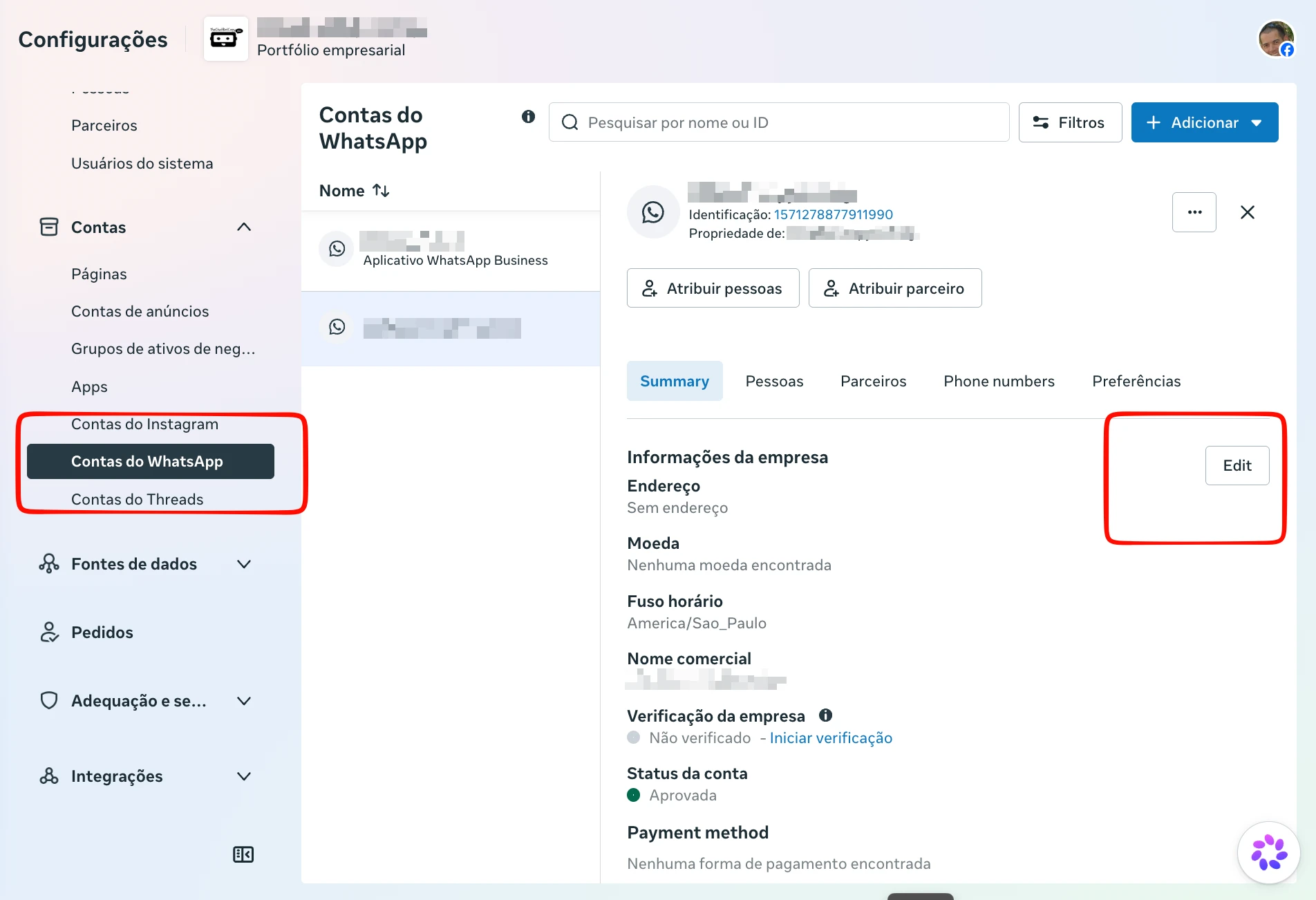Click Atribuir parceiro button
Image resolution: width=1316 pixels, height=900 pixels.
tap(895, 288)
